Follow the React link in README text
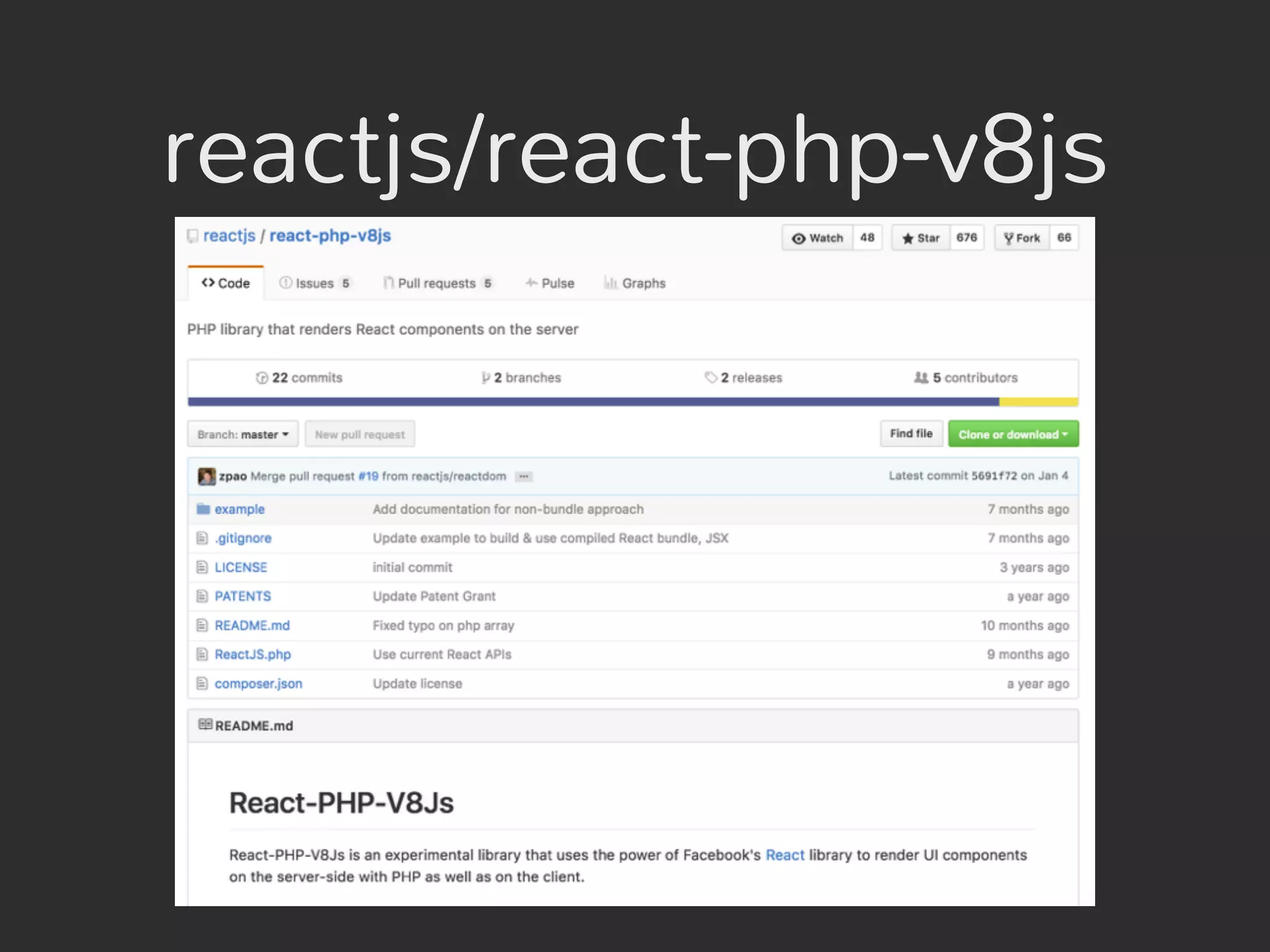This screenshot has width=1270, height=952. tap(785, 855)
